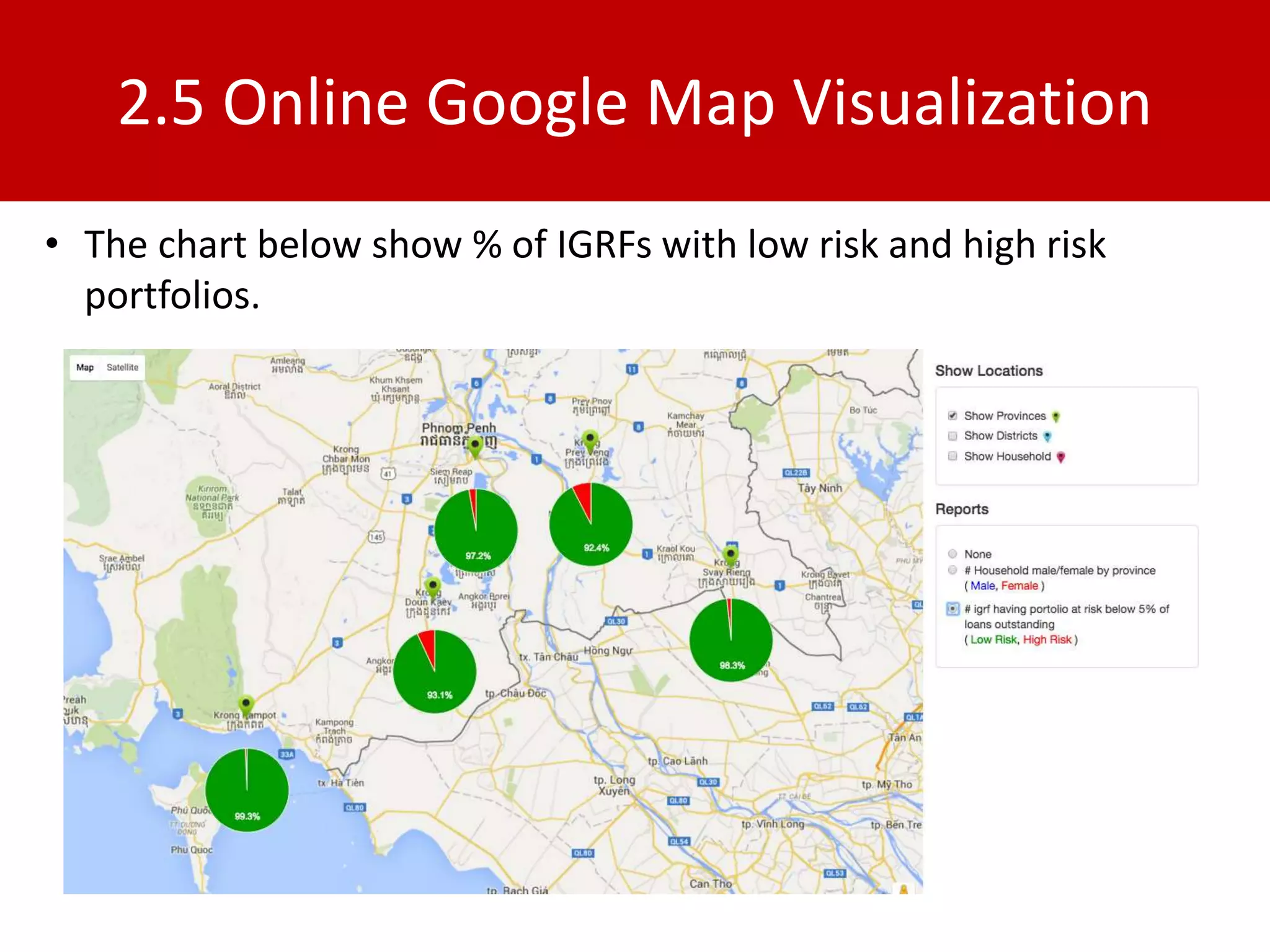1270x952 pixels.
Task: Click the green pin icon beside Show Provinces
Action: click(1055, 416)
